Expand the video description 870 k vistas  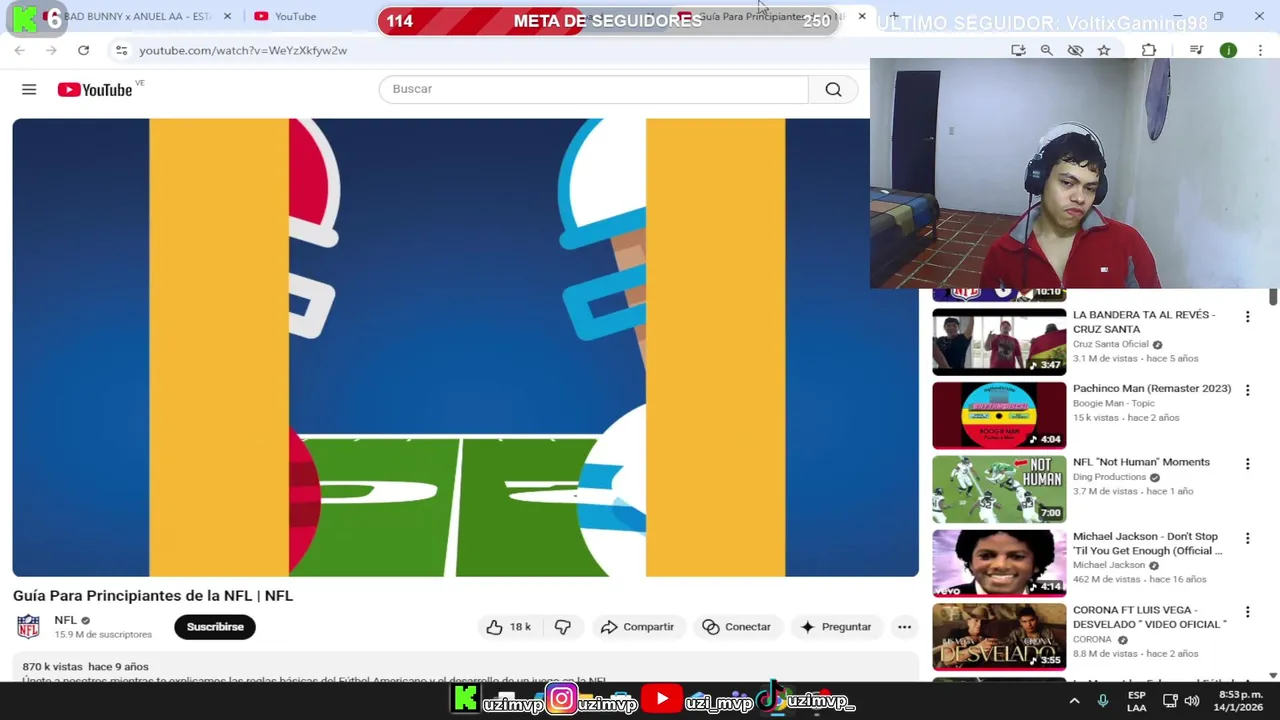pos(465,670)
